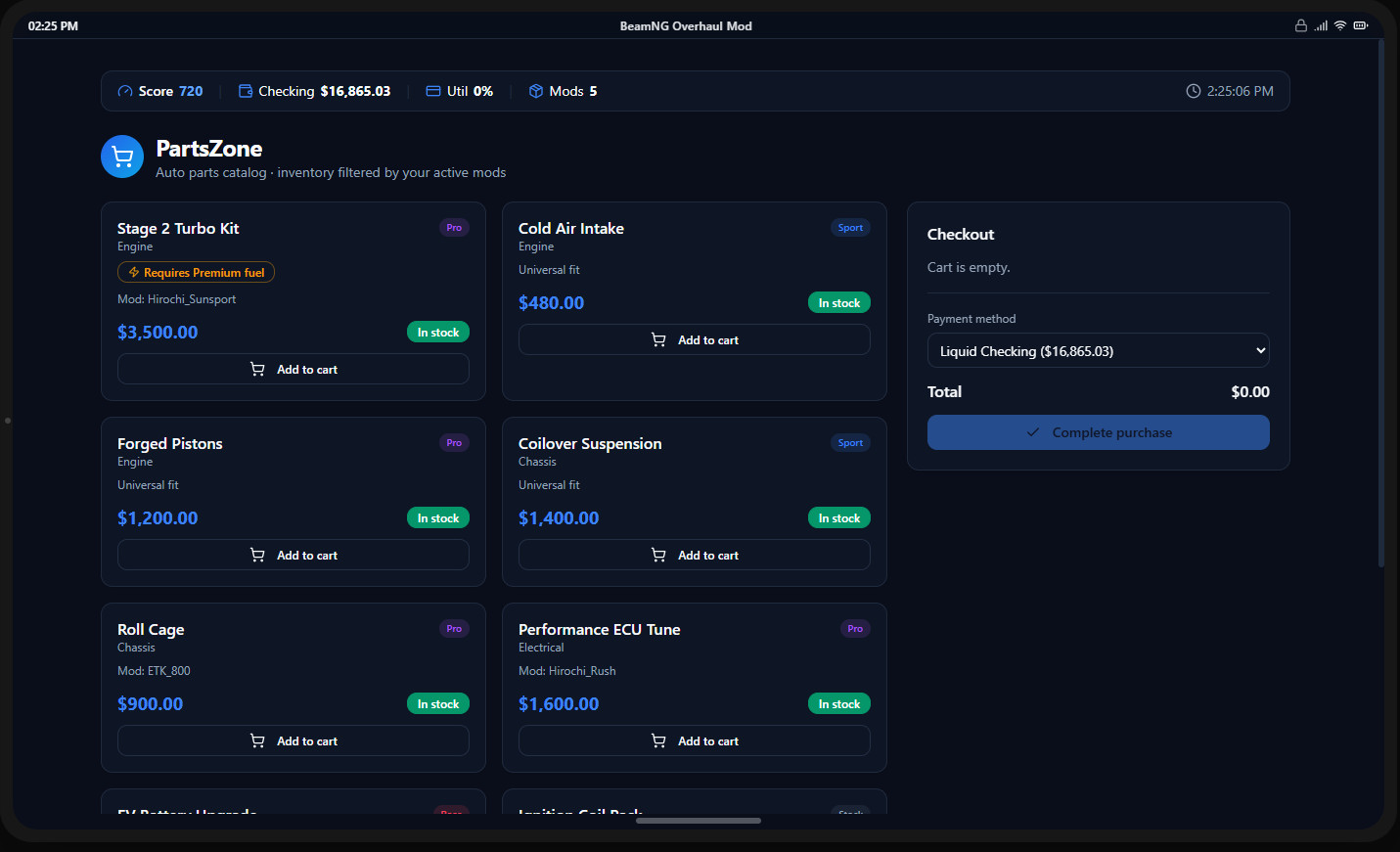Add Performance ECU Tune to cart

pos(695,740)
